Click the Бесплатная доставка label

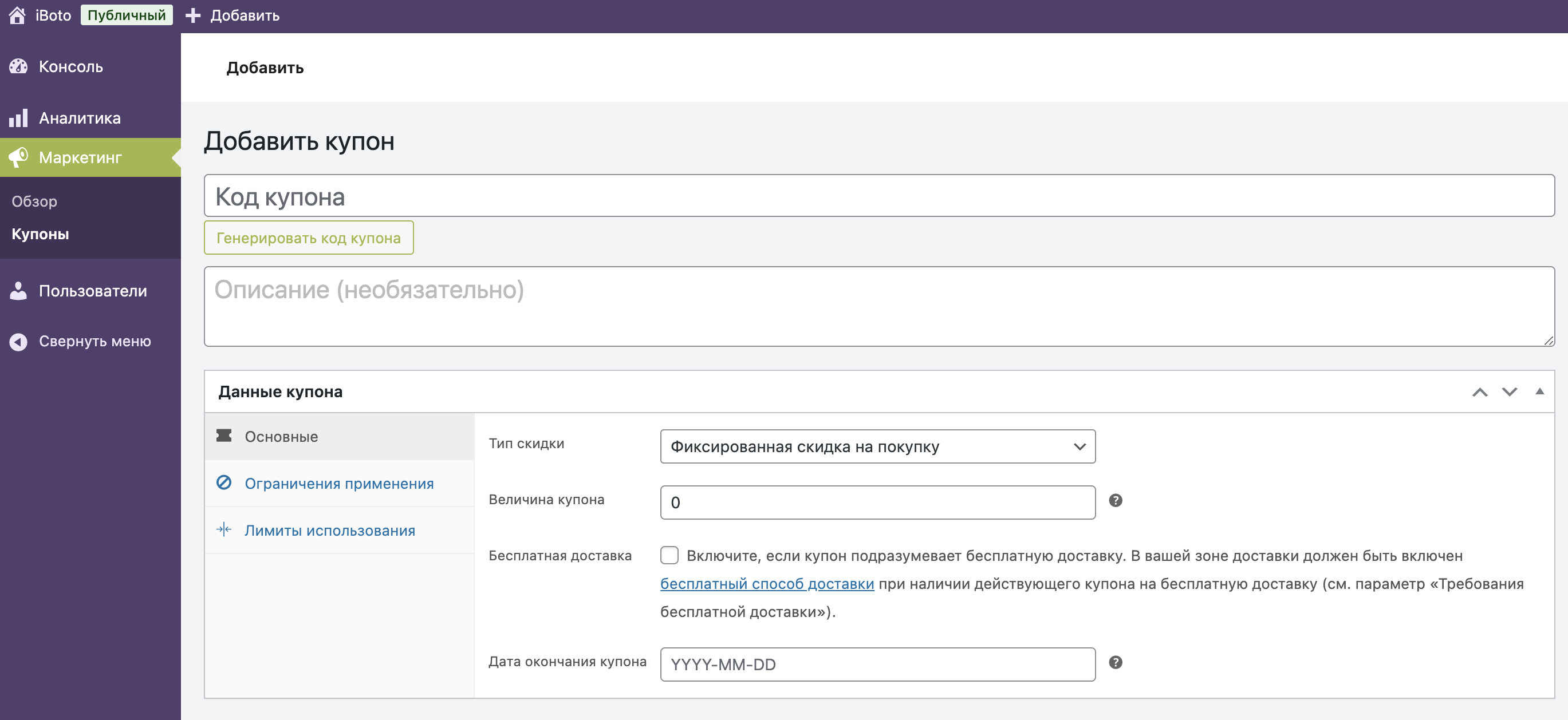pos(560,556)
